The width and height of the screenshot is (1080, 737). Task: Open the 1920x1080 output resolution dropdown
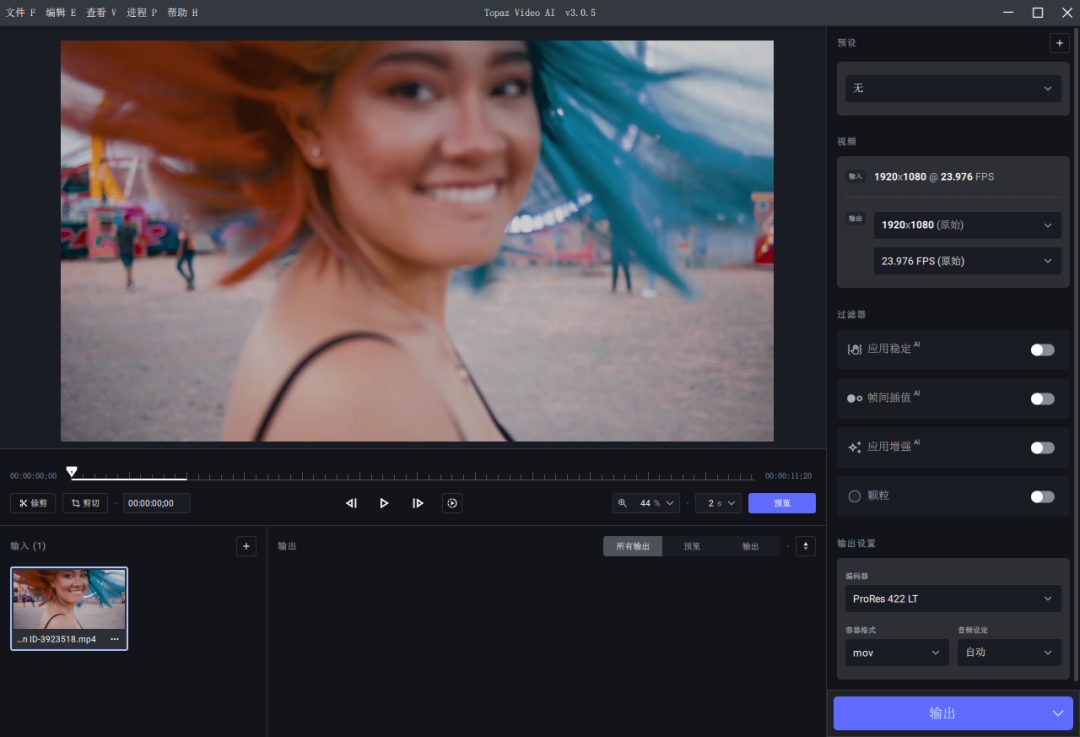[x=966, y=226]
